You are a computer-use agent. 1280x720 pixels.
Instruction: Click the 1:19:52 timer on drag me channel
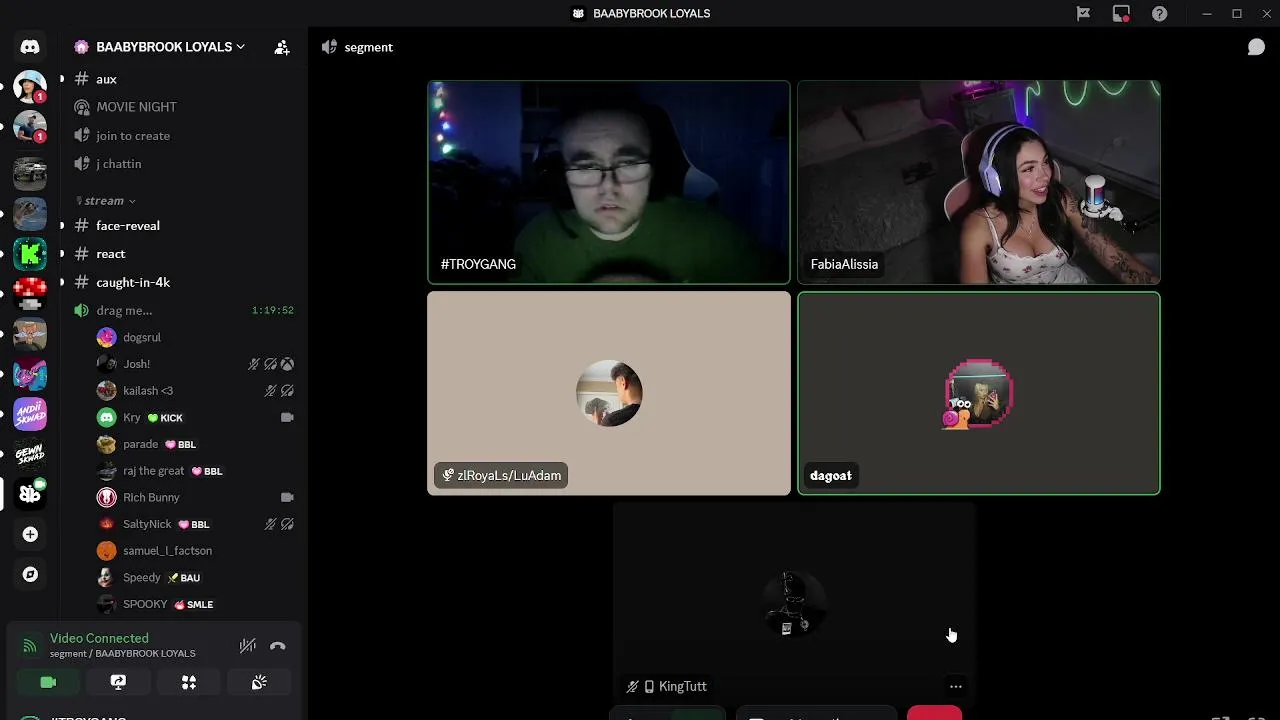tap(273, 310)
